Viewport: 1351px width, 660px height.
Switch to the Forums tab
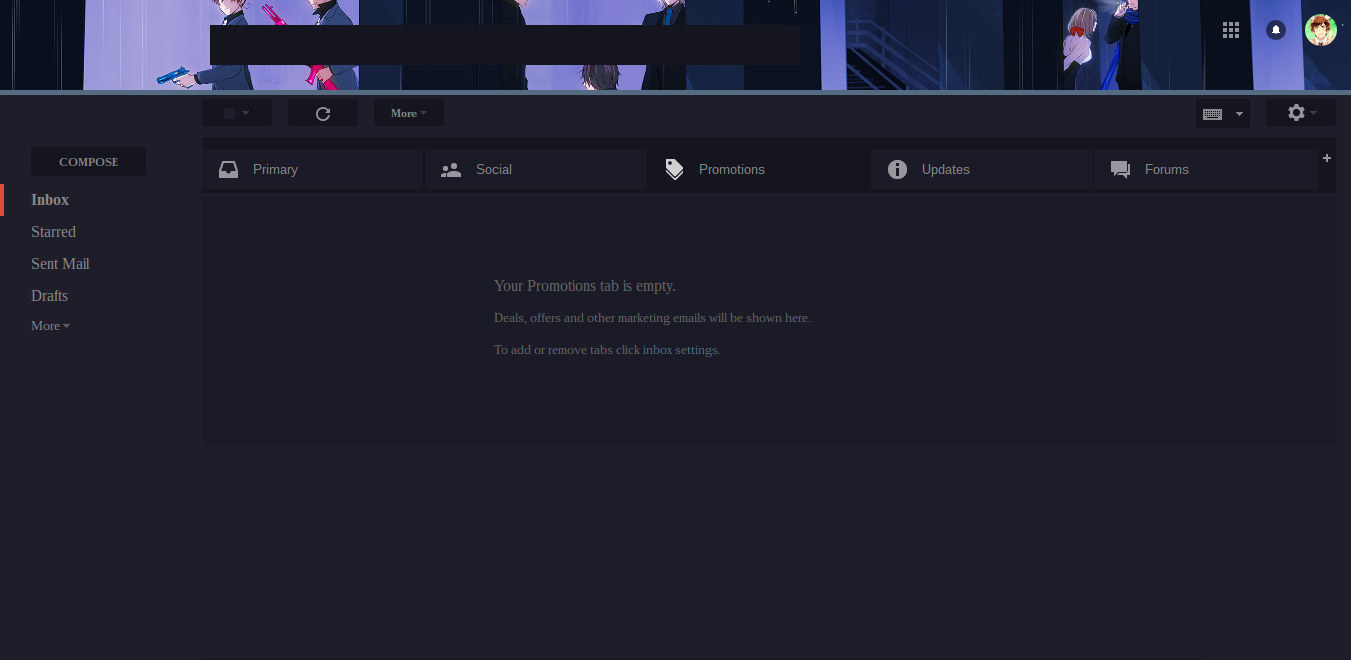[x=1205, y=169]
